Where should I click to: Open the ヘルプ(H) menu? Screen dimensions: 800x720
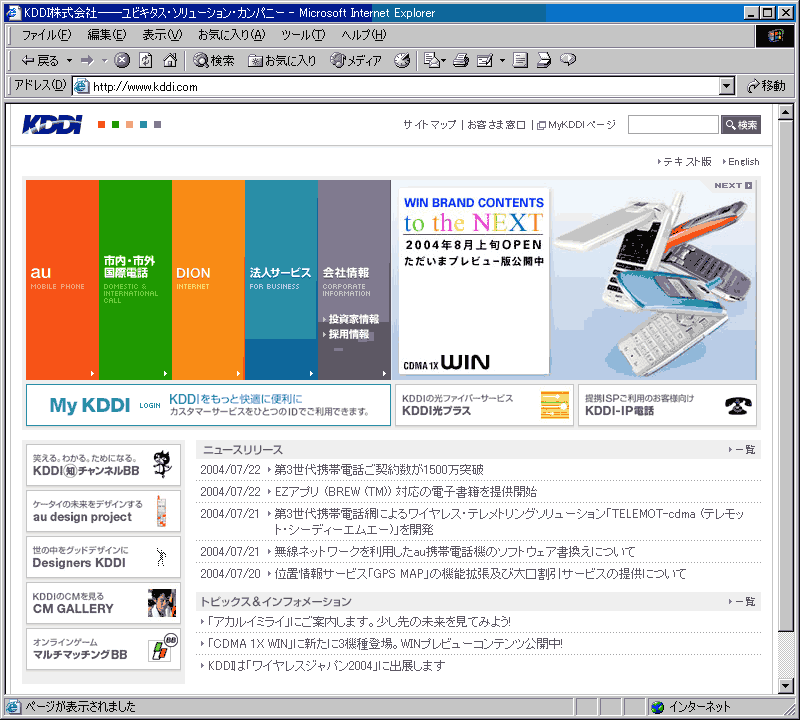click(364, 35)
